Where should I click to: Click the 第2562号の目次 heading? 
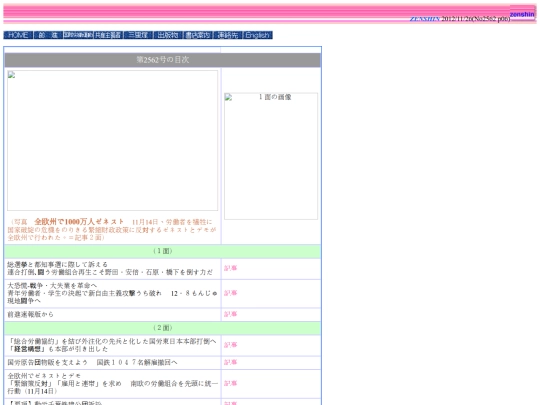tap(163, 60)
